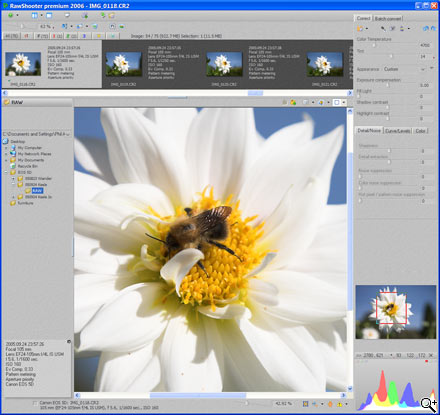Click the orange icon in bottom bar
This screenshot has height=415, width=440.
pos(330,404)
